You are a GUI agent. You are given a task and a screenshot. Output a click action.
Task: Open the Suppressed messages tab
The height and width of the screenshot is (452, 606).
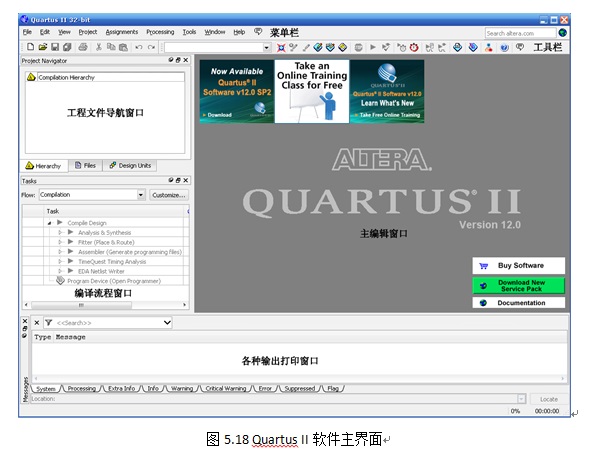tap(300, 388)
